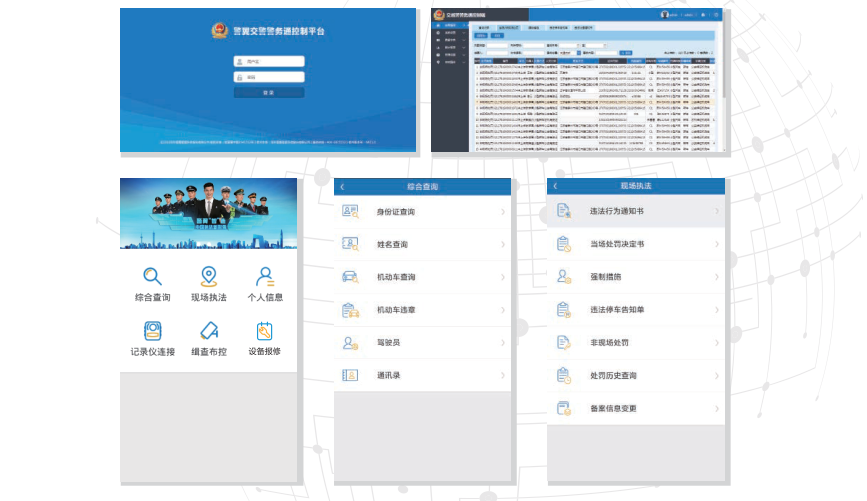The width and height of the screenshot is (867, 501).
Task: Tap the police banner image on home screen
Action: click(208, 213)
